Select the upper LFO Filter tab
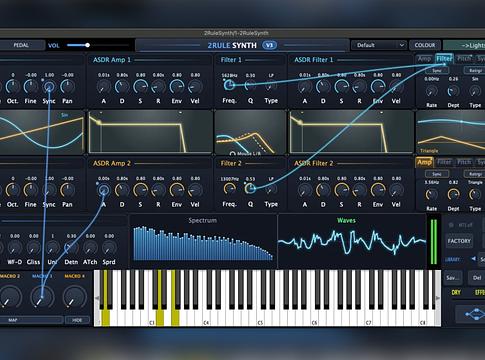The width and height of the screenshot is (485, 360). (444, 59)
